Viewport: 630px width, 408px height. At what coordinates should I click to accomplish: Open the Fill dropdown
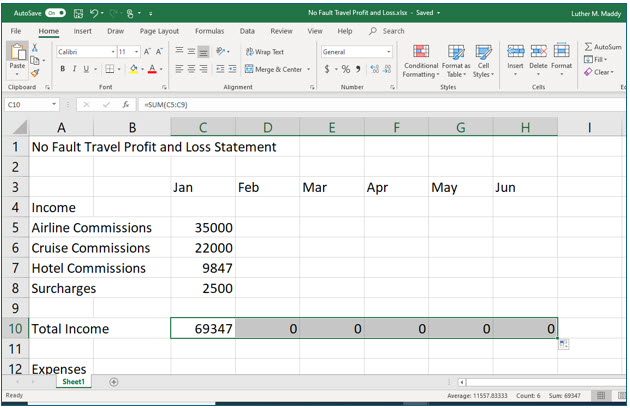pos(596,59)
